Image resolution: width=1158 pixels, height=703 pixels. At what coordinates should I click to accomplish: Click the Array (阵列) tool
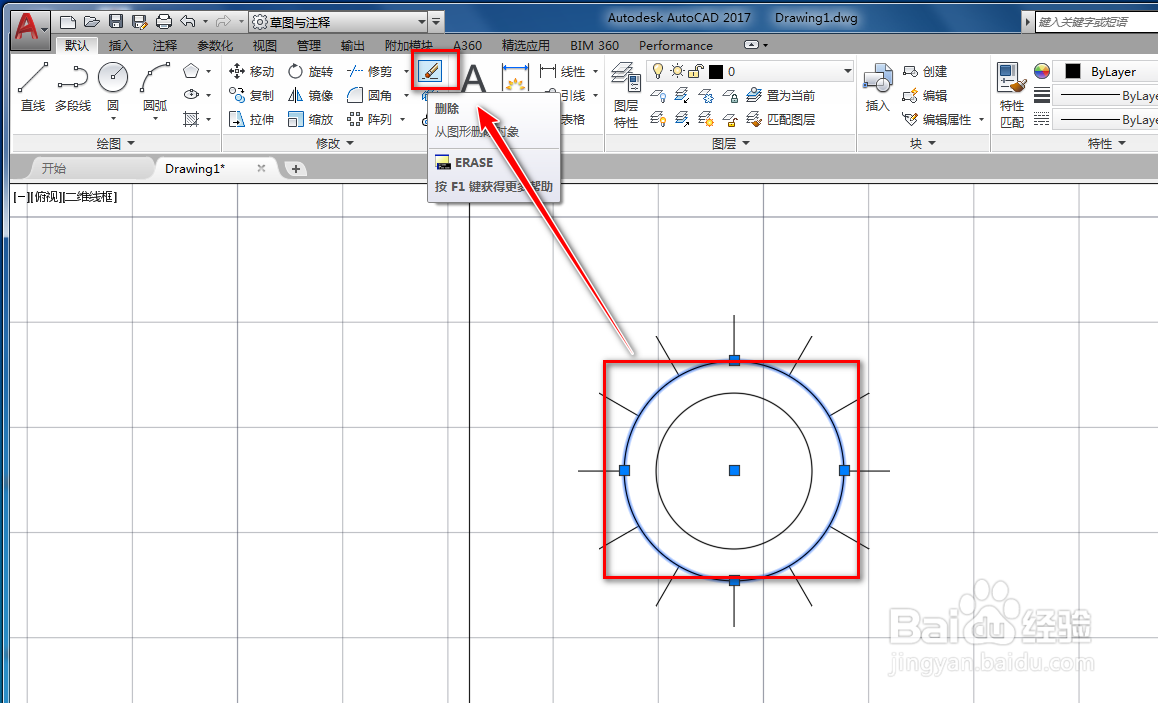pyautogui.click(x=370, y=119)
